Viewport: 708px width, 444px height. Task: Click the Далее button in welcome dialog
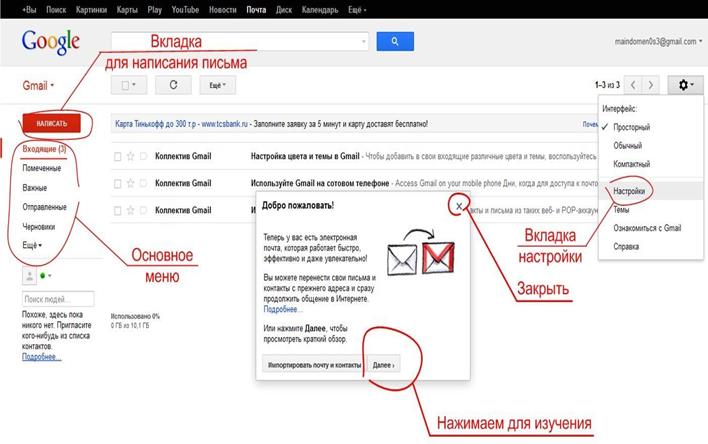(x=383, y=365)
